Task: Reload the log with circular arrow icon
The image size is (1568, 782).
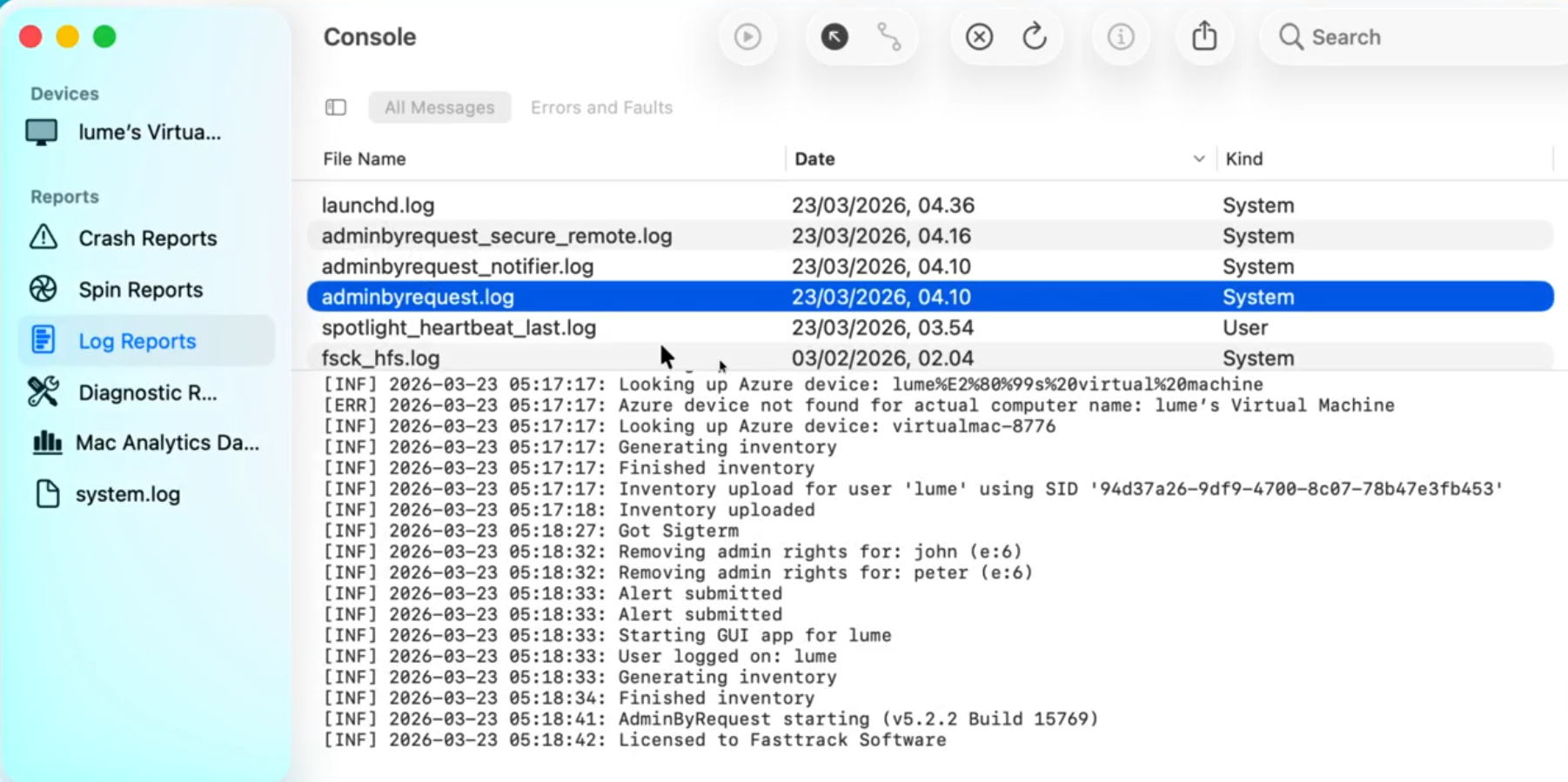Action: [x=1035, y=37]
